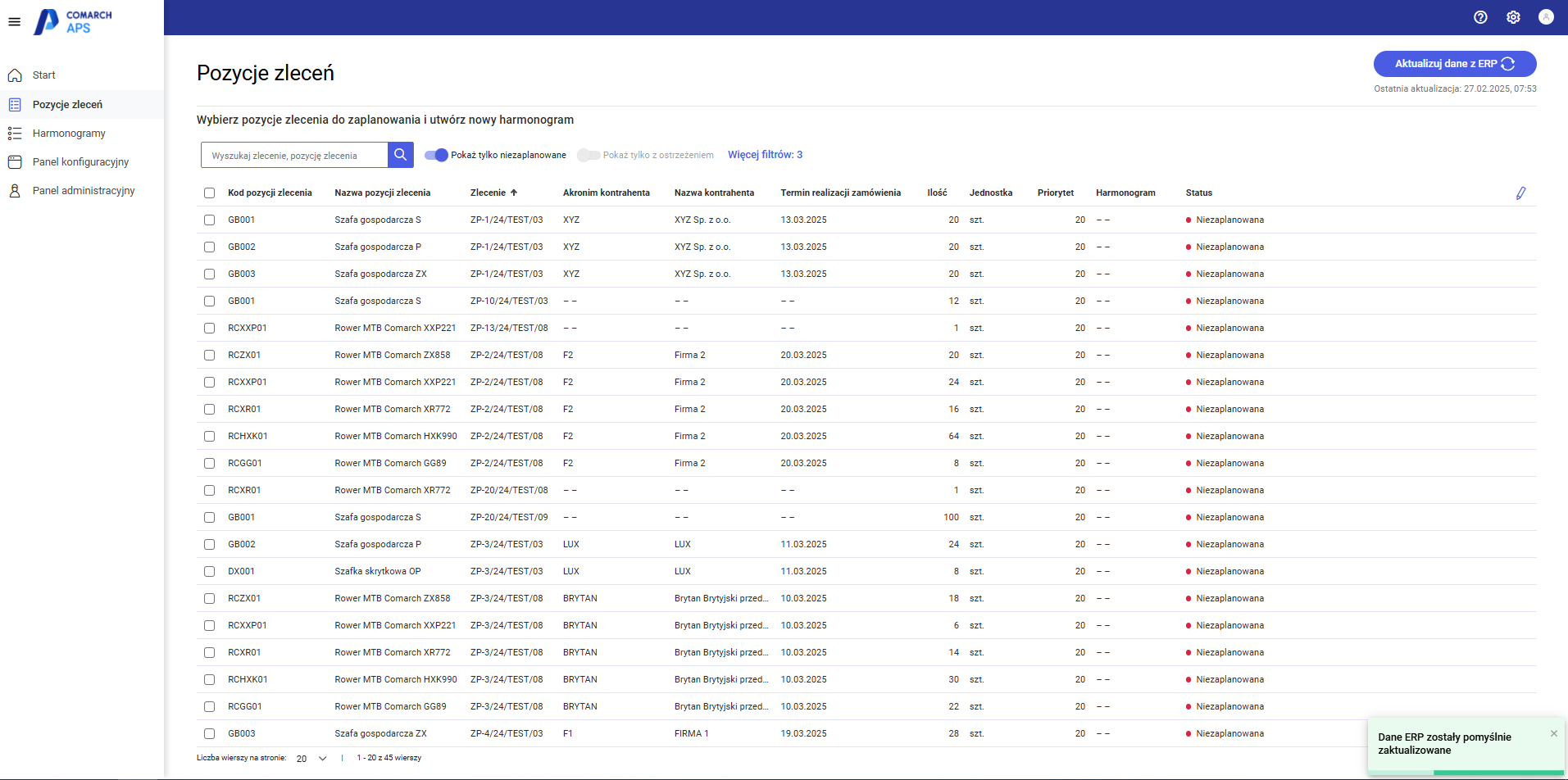Image resolution: width=1568 pixels, height=780 pixels.
Task: Click cell ZP-20/24/TEST/09
Action: point(509,517)
